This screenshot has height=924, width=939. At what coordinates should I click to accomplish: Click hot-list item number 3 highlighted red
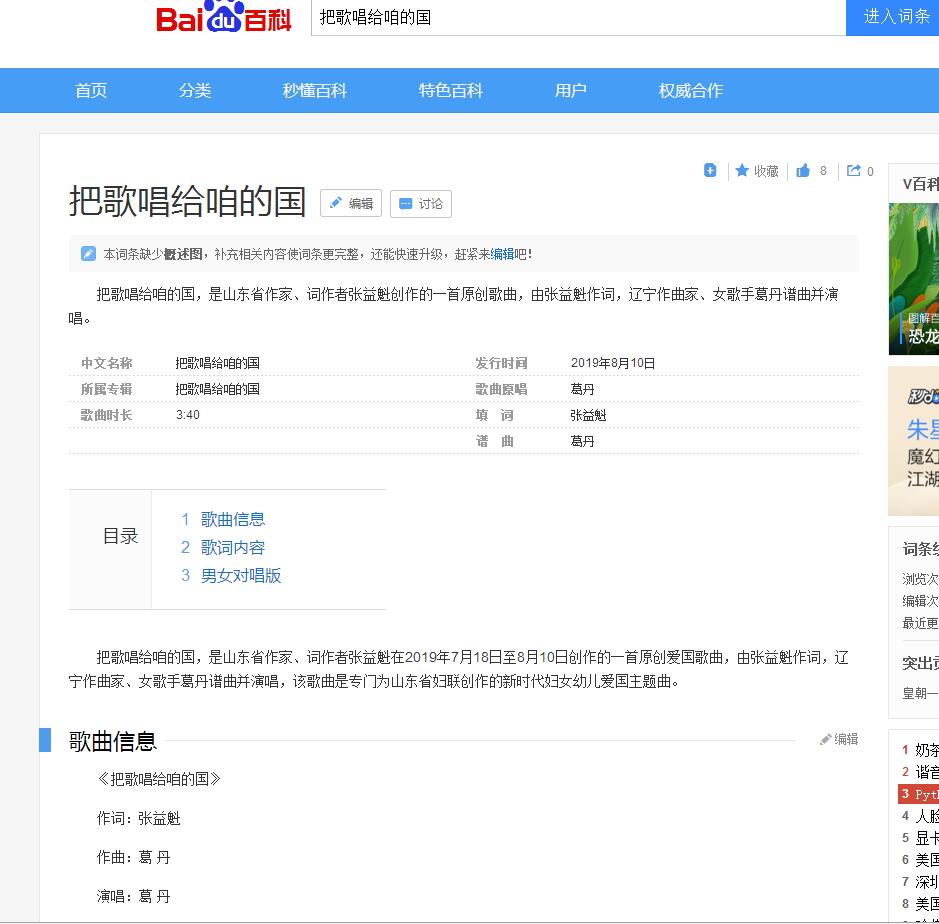[919, 794]
